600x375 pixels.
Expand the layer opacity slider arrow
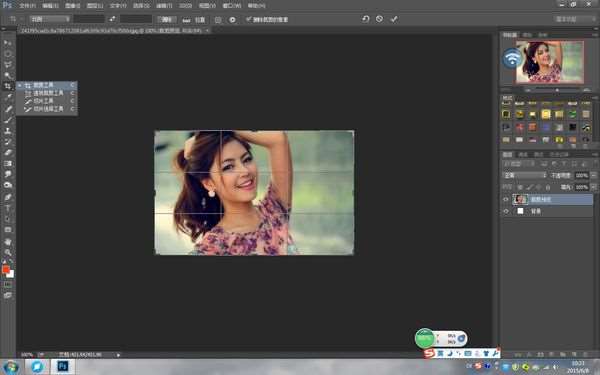click(593, 175)
